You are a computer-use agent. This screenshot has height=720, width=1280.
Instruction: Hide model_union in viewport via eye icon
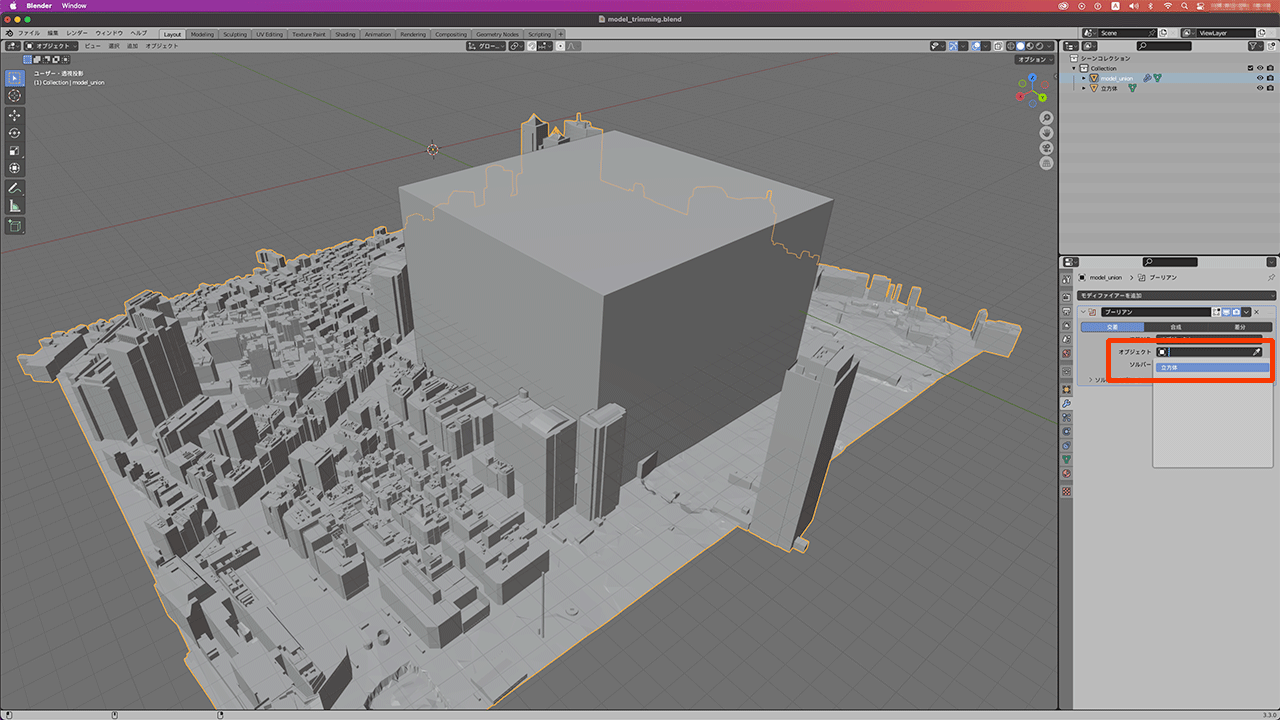tap(1259, 78)
